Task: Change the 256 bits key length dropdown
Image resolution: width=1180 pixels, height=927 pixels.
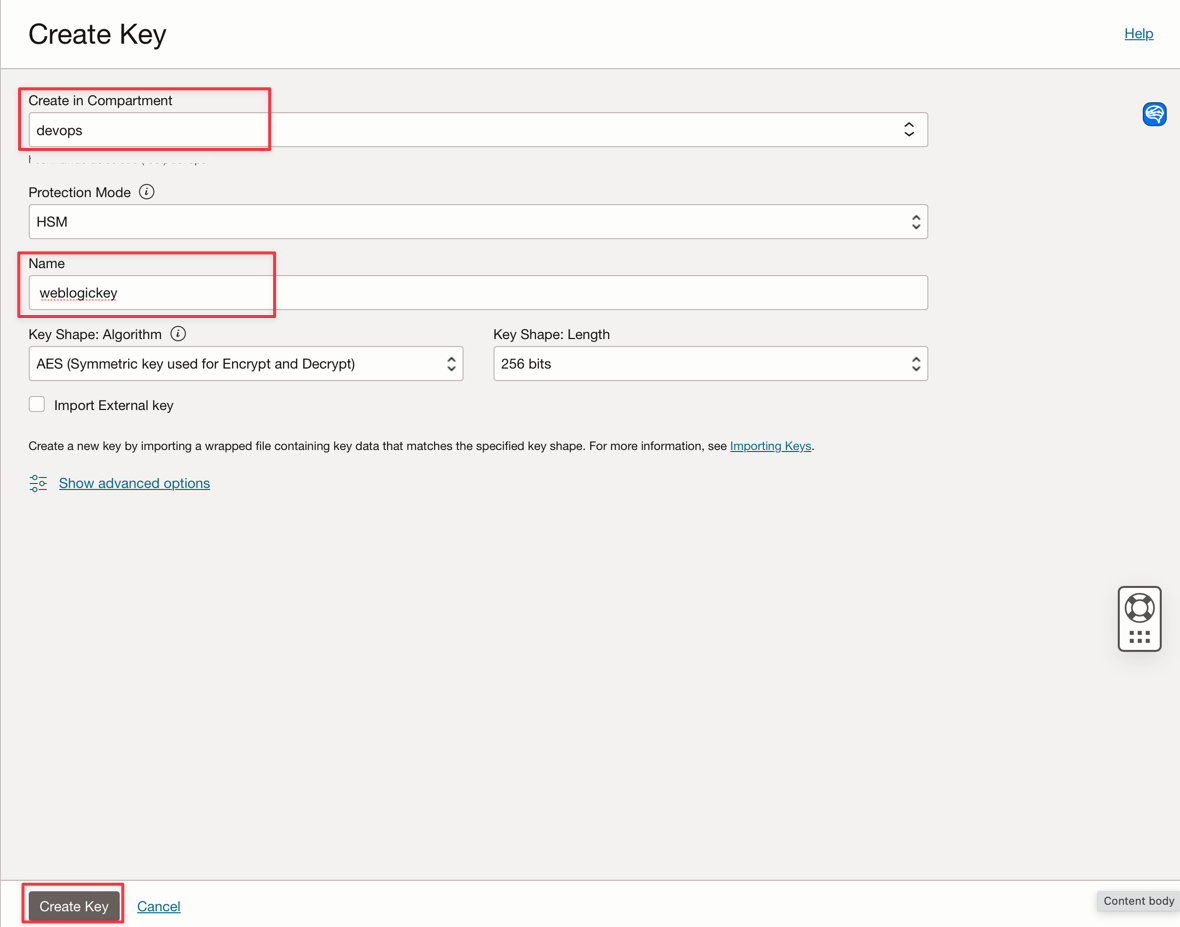Action: (710, 364)
